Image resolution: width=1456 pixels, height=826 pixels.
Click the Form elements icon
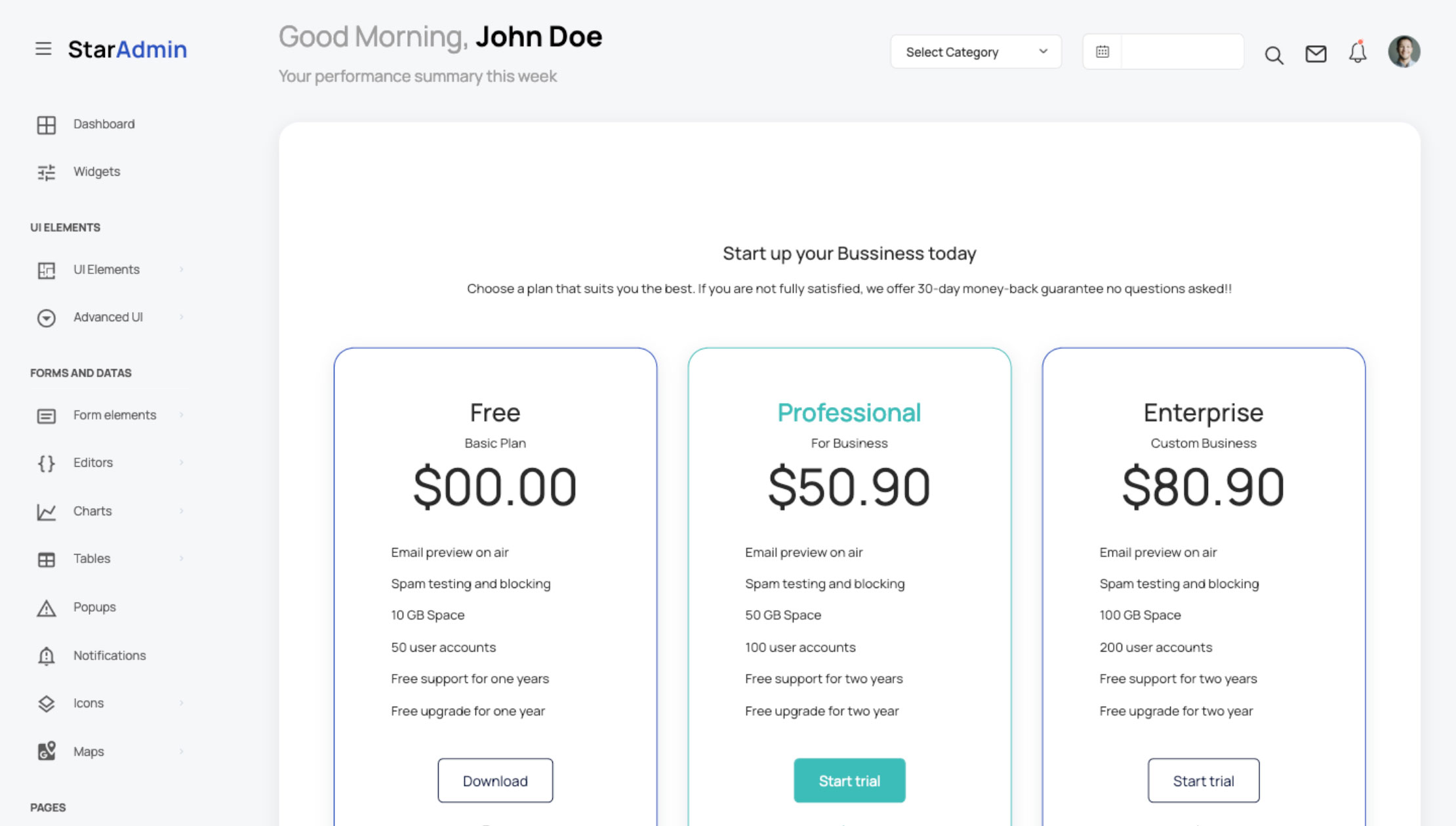[x=46, y=416]
